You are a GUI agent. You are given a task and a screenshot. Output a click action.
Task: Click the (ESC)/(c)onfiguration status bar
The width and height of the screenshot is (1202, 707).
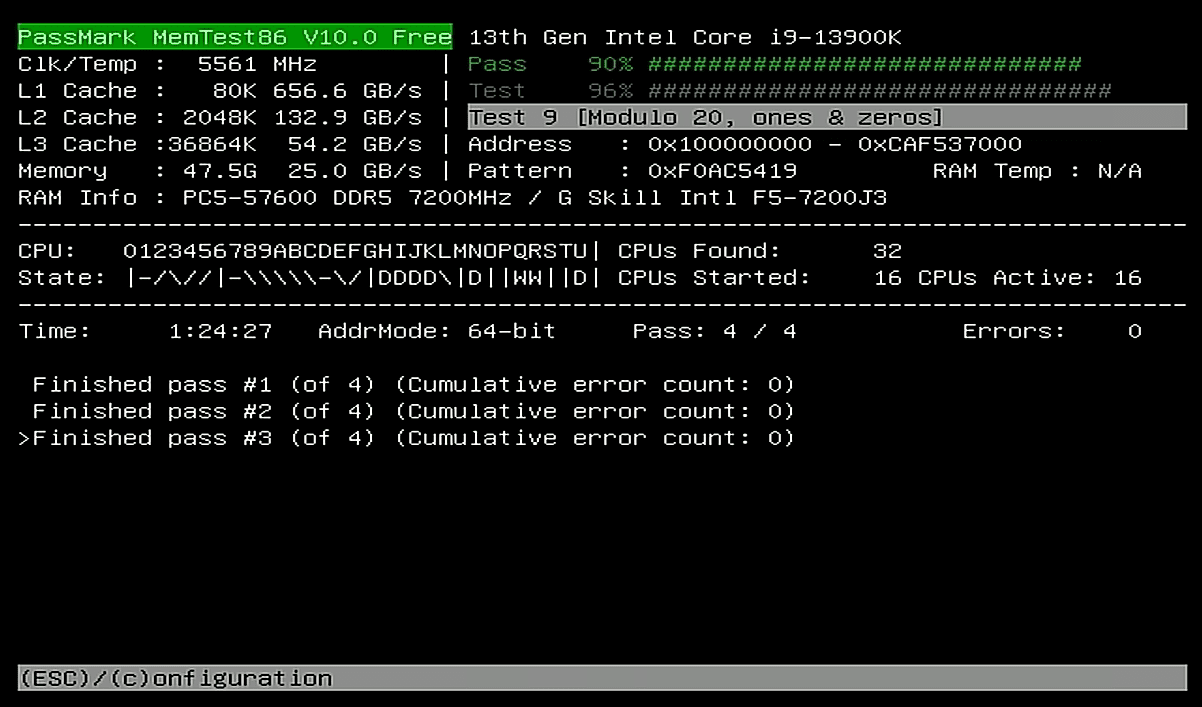coord(602,678)
